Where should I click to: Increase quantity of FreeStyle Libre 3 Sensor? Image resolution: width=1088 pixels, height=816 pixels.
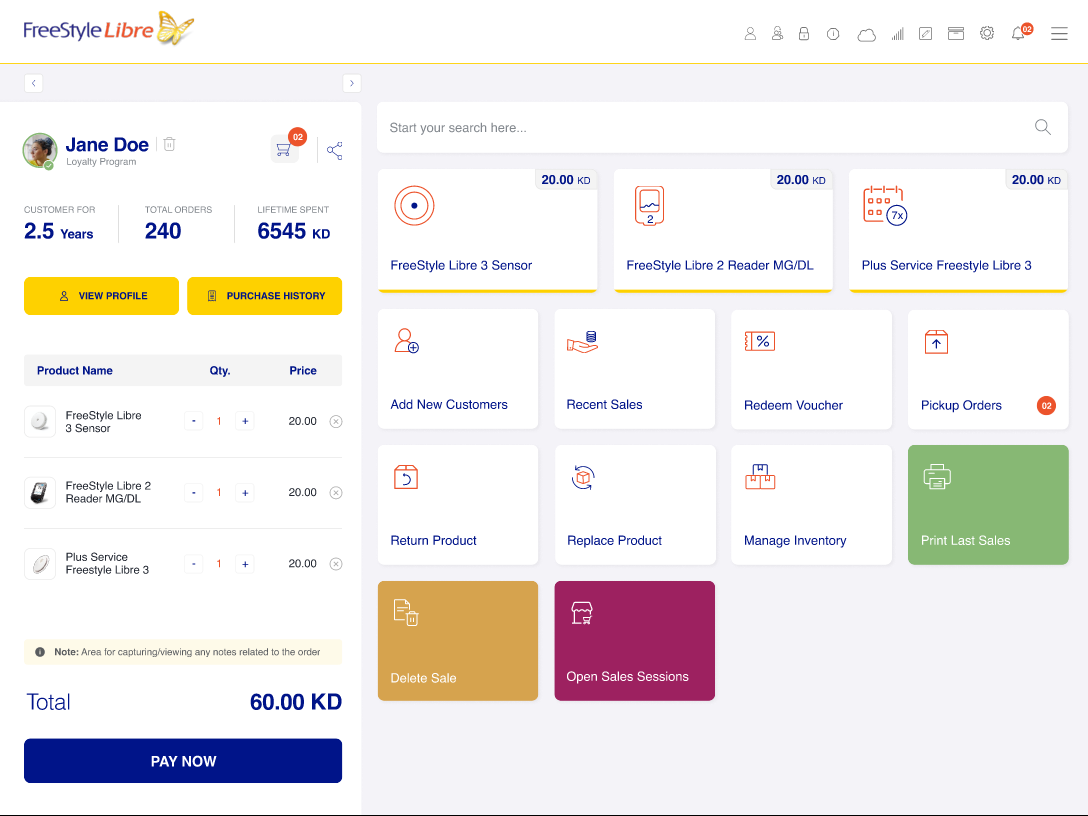click(245, 421)
